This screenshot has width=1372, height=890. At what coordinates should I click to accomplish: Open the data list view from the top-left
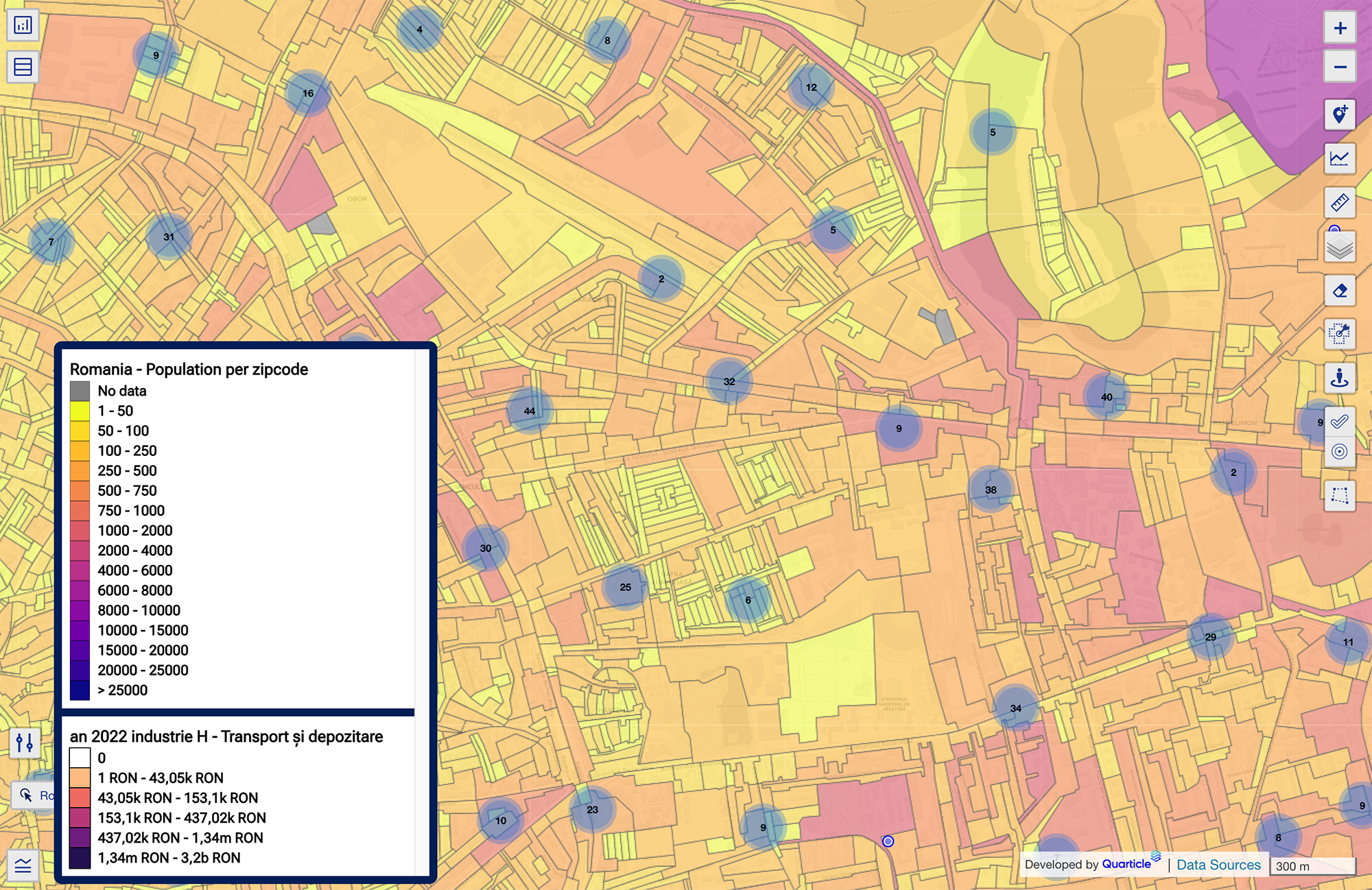[x=23, y=67]
